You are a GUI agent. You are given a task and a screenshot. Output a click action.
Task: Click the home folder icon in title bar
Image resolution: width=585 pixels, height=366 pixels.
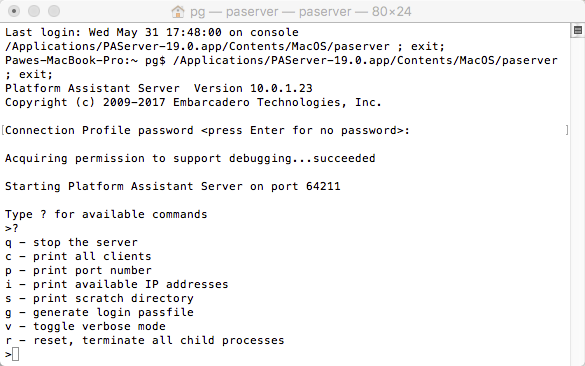click(178, 12)
